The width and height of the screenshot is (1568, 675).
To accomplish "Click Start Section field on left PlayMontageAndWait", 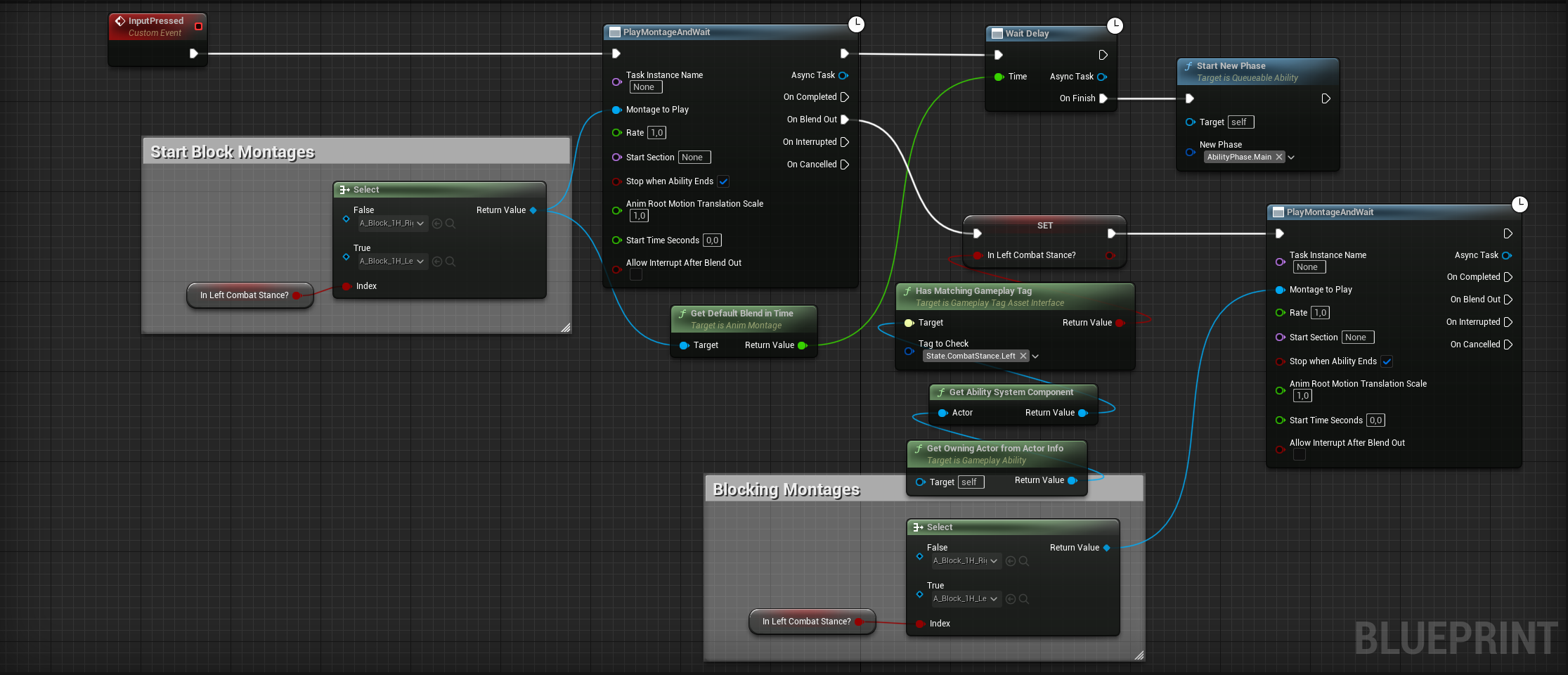I will [694, 157].
